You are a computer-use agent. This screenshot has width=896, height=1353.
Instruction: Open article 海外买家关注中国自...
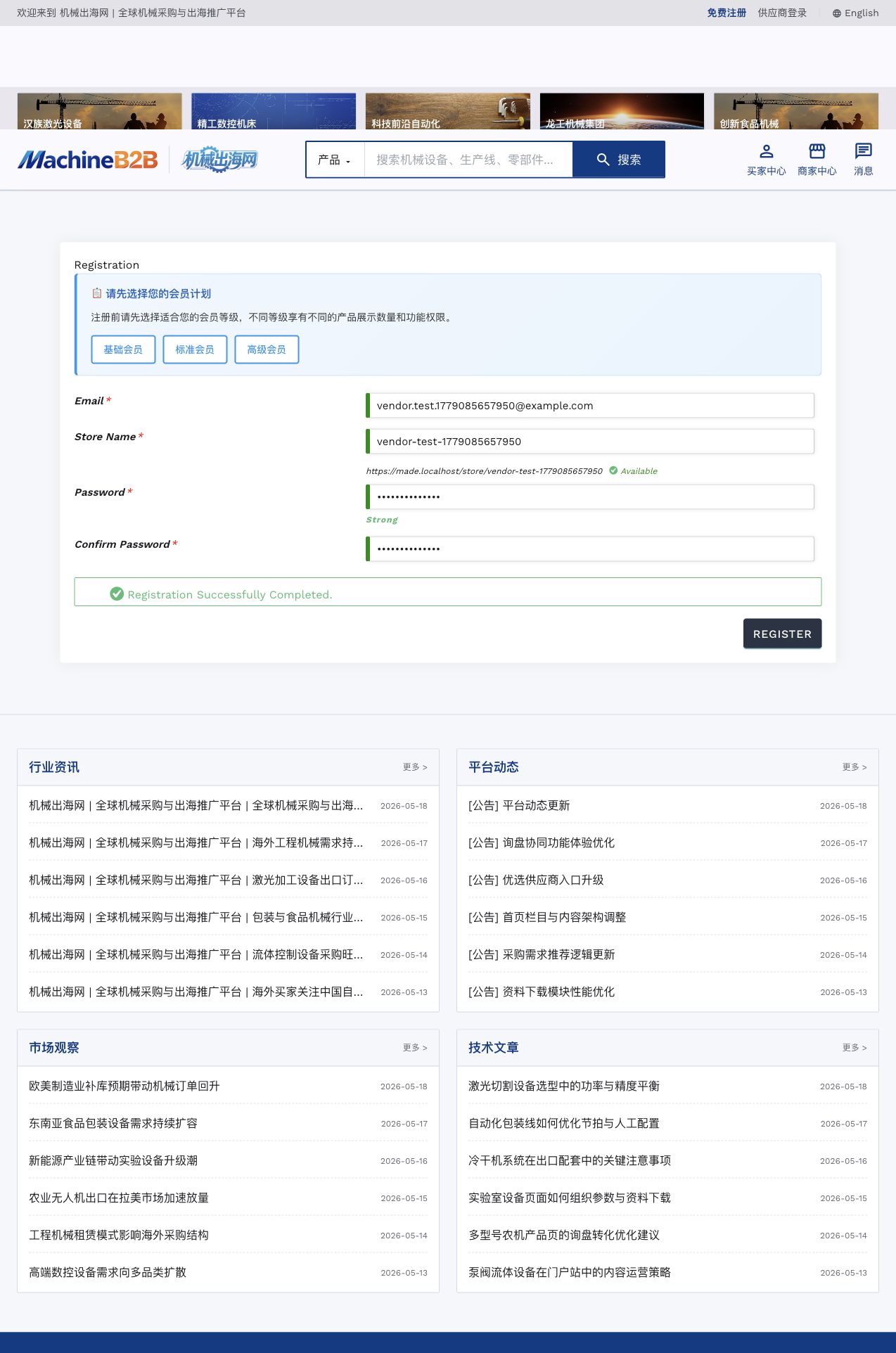click(x=196, y=992)
